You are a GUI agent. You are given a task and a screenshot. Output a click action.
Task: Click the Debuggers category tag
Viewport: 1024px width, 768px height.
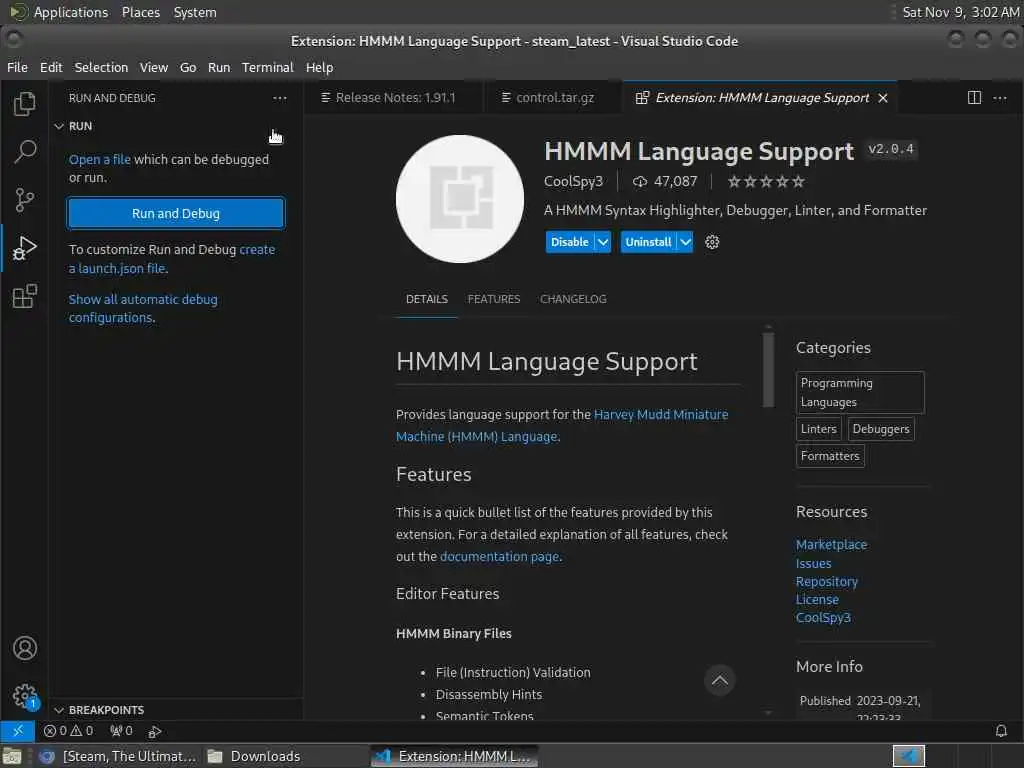coord(880,429)
